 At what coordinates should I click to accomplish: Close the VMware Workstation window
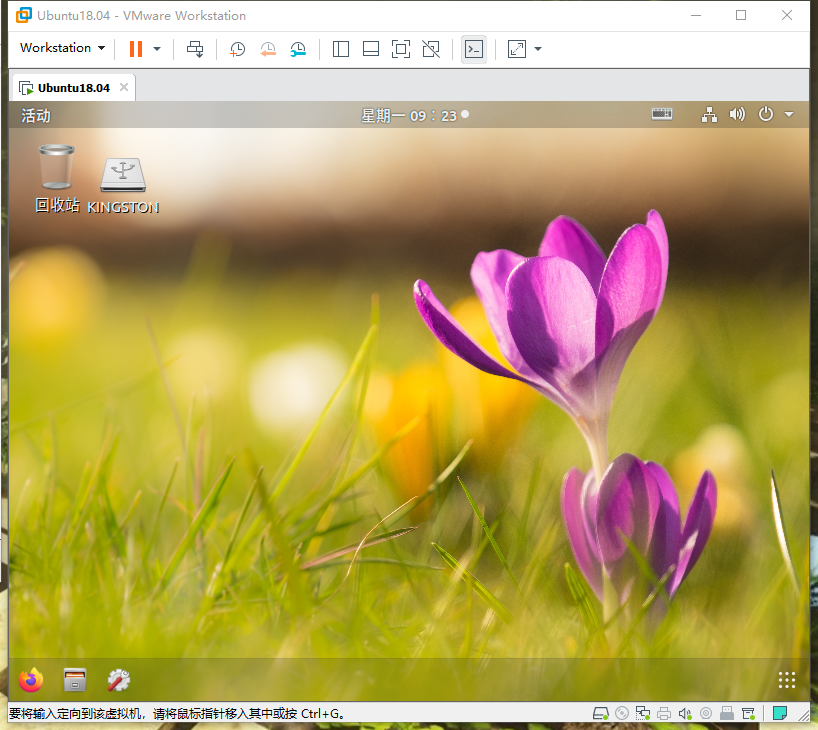(x=787, y=16)
